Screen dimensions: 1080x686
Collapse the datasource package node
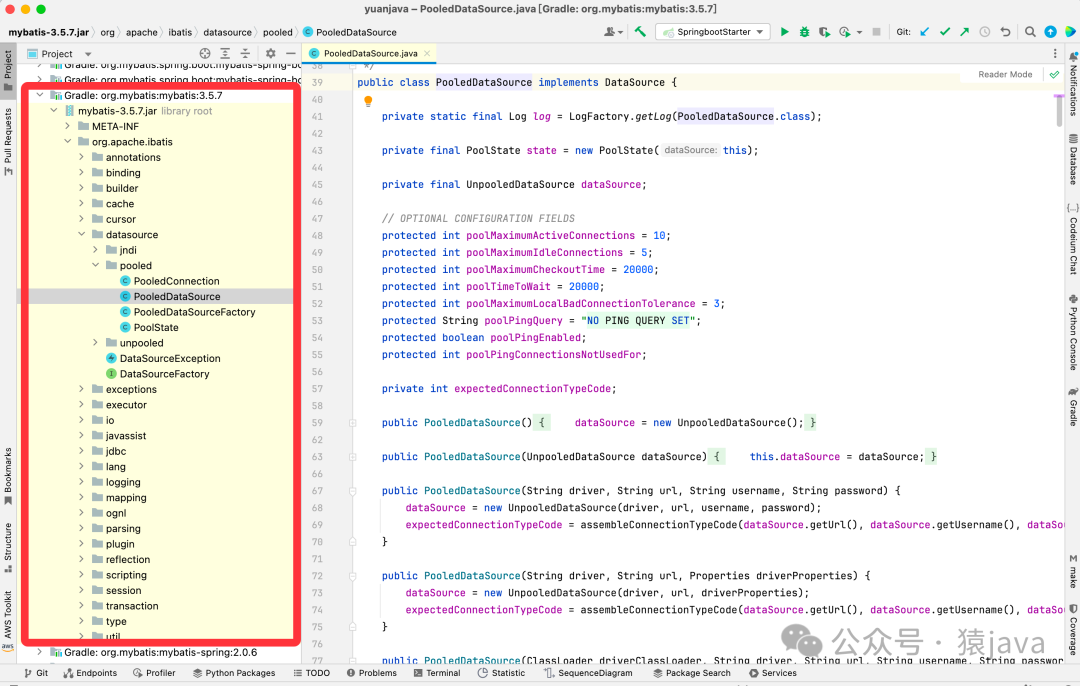click(x=81, y=234)
